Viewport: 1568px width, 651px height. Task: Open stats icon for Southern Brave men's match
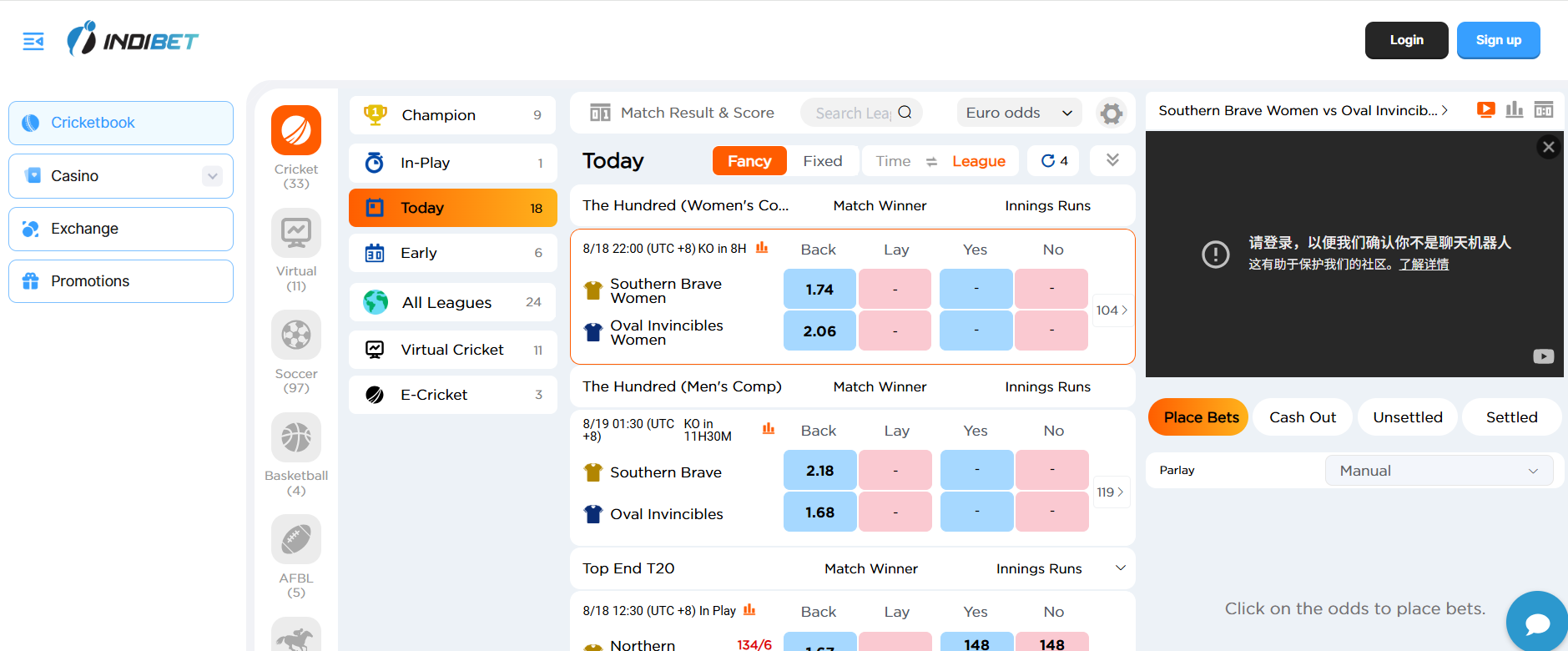[x=769, y=429]
